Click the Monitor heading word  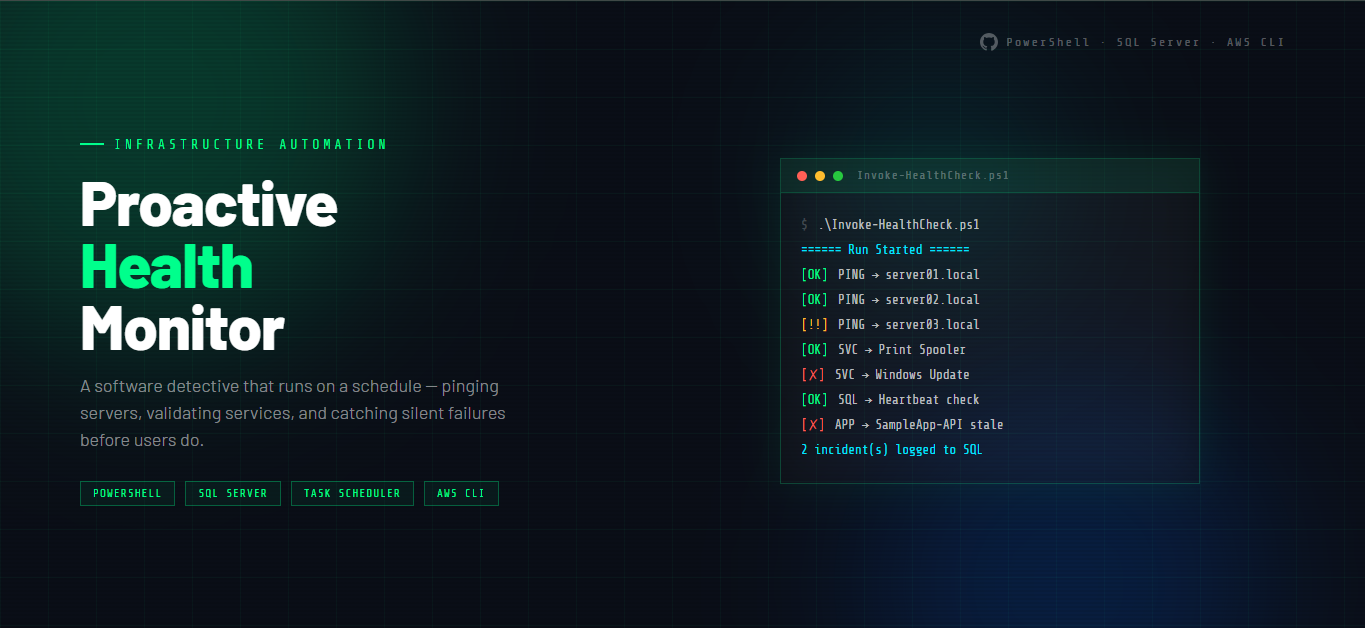182,328
